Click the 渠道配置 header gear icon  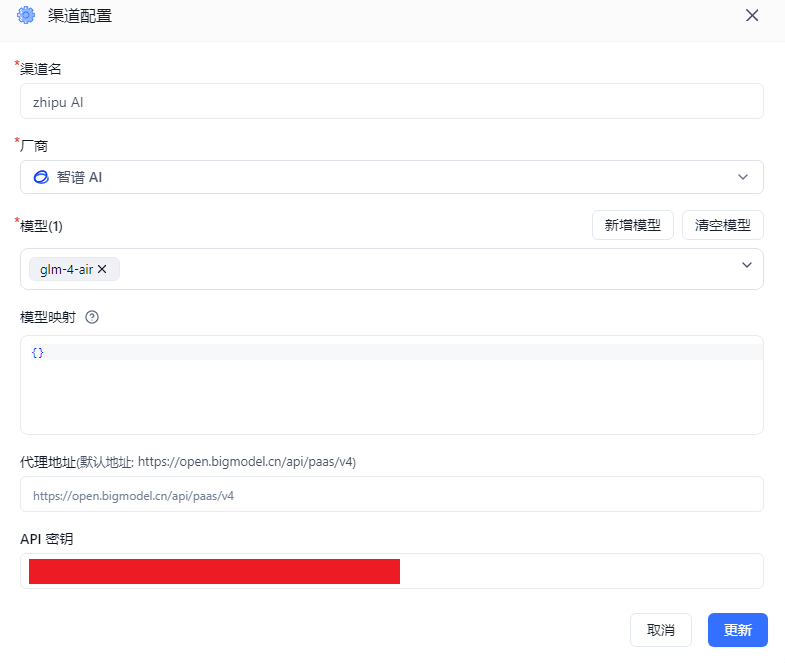coord(26,15)
